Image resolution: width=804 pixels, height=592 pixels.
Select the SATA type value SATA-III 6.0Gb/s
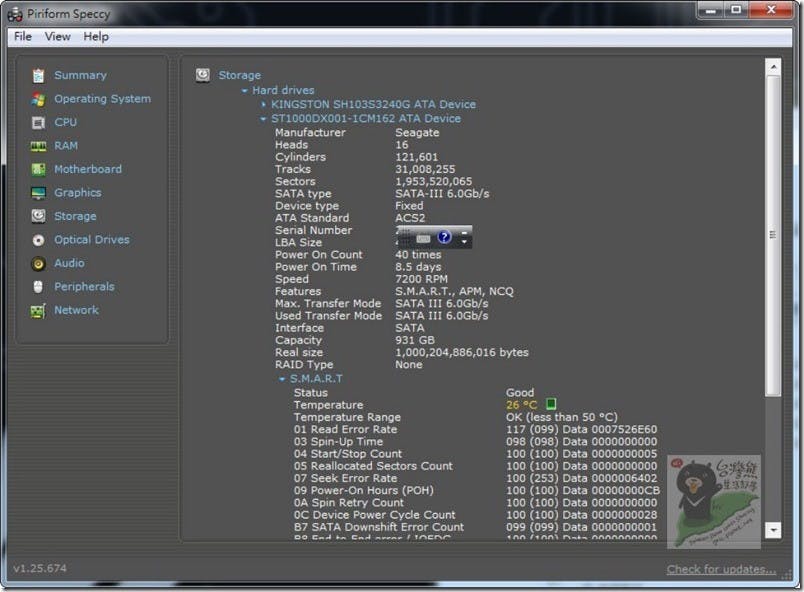coord(442,194)
